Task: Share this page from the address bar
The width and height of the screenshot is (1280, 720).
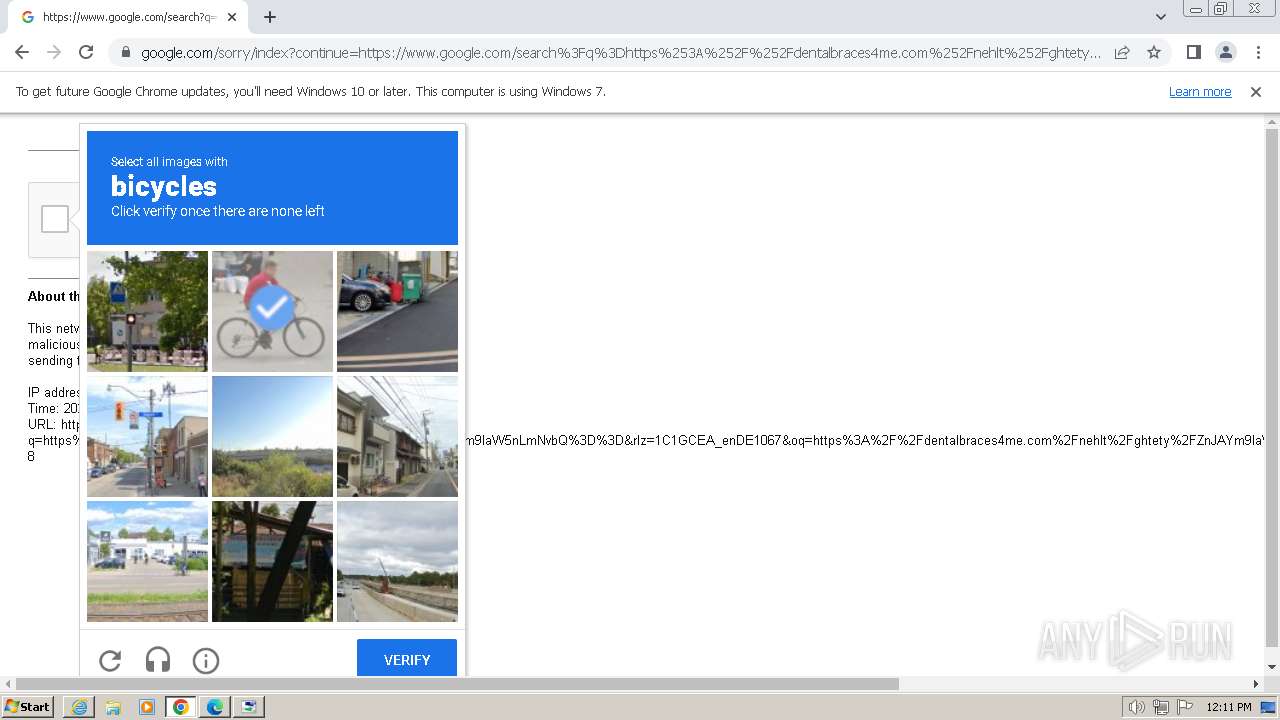Action: (1122, 52)
